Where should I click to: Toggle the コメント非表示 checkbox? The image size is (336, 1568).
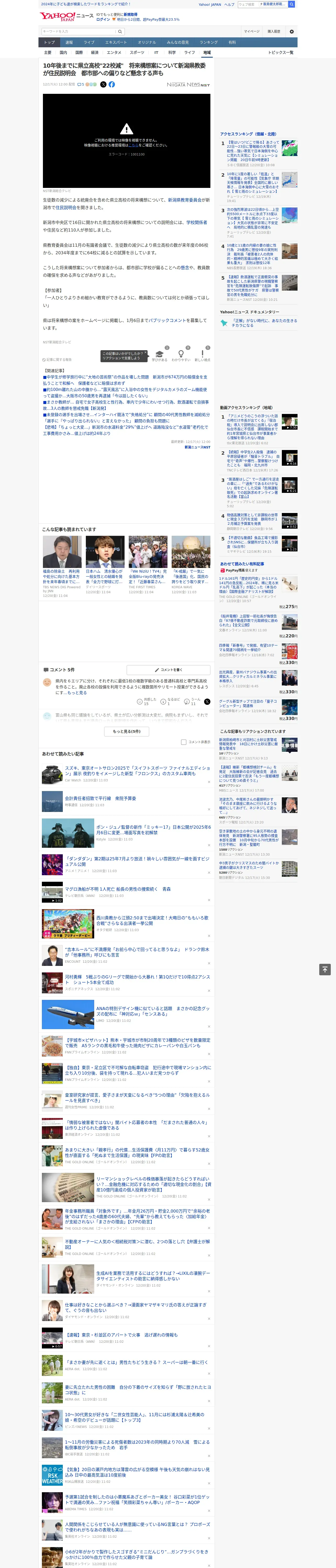[x=183, y=742]
